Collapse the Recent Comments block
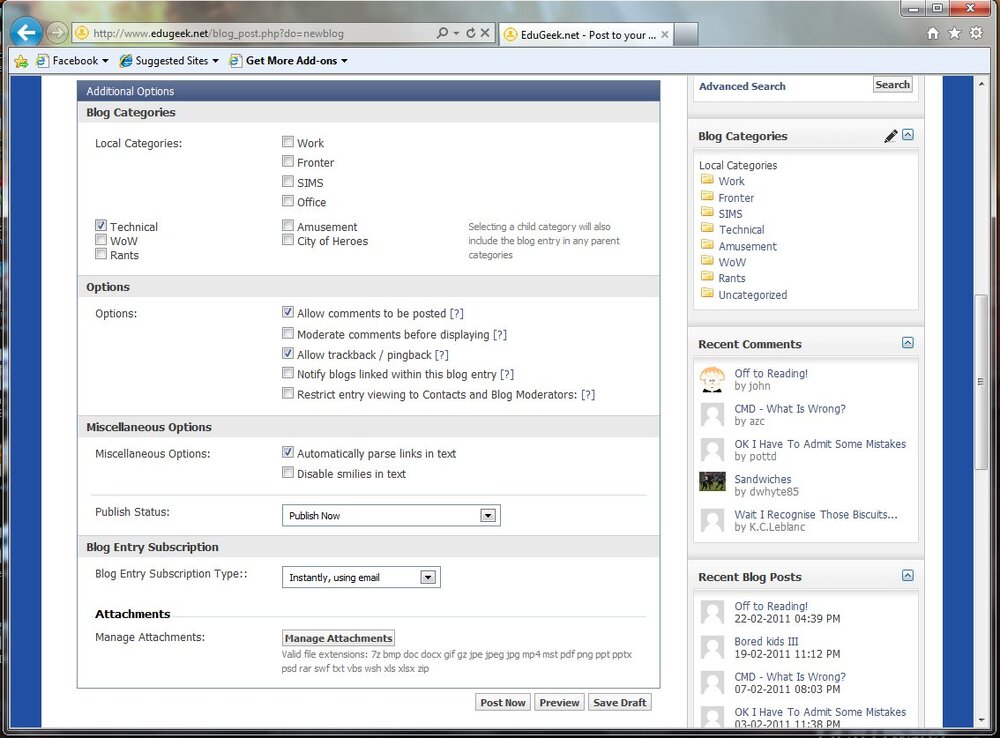1000x738 pixels. (908, 343)
